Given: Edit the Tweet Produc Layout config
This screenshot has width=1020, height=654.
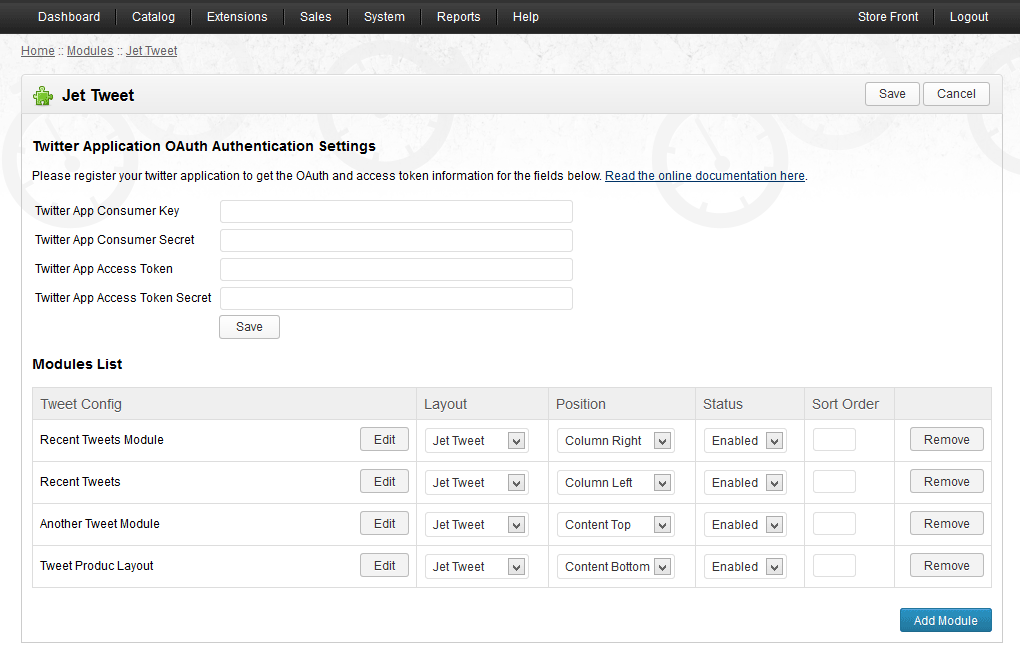Looking at the screenshot, I should (x=384, y=565).
